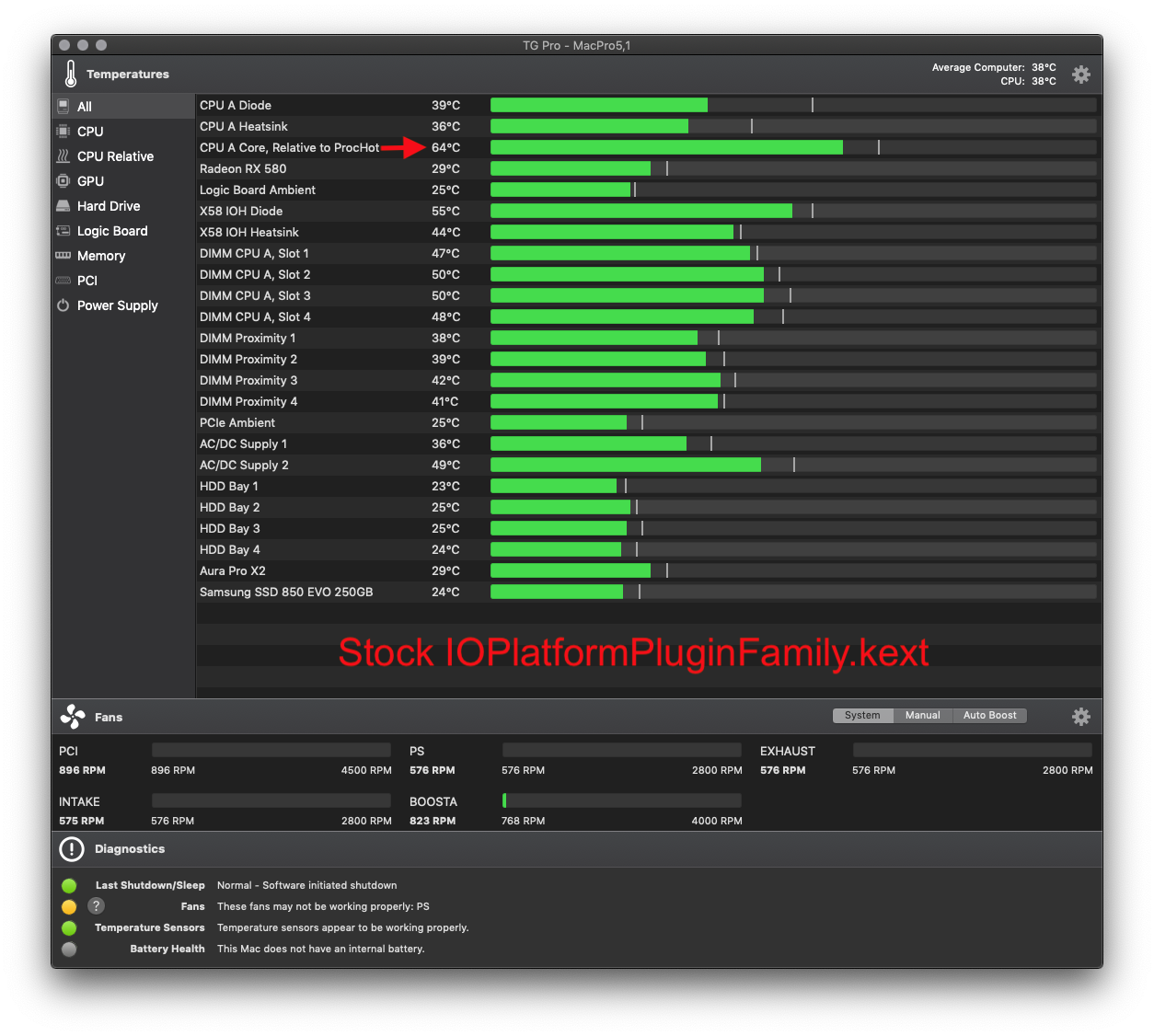The image size is (1154, 1036).
Task: Select DIMM CPU A, Slot 1 row
Action: pyautogui.click(x=648, y=253)
